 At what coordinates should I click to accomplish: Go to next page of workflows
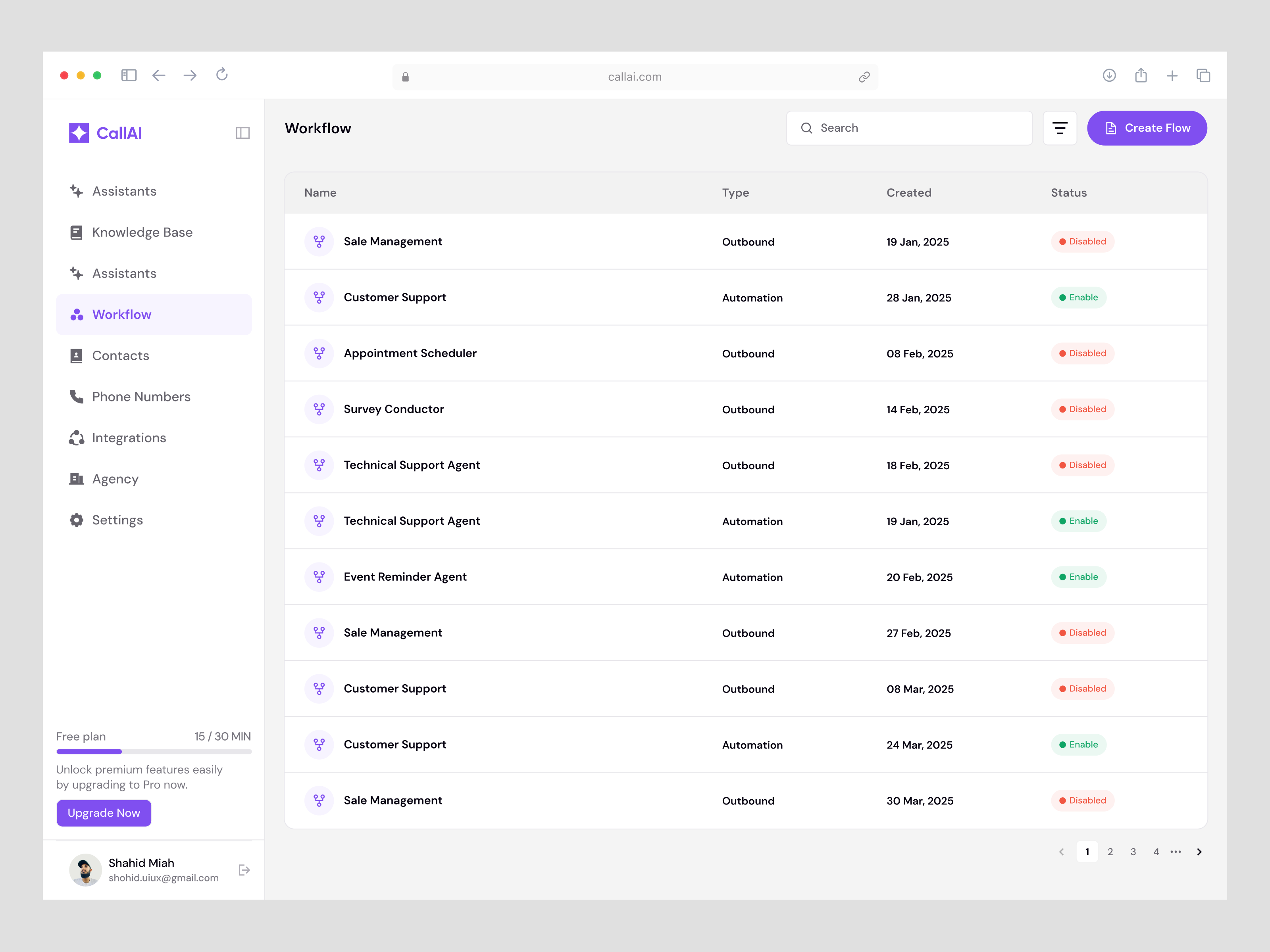pos(1199,852)
